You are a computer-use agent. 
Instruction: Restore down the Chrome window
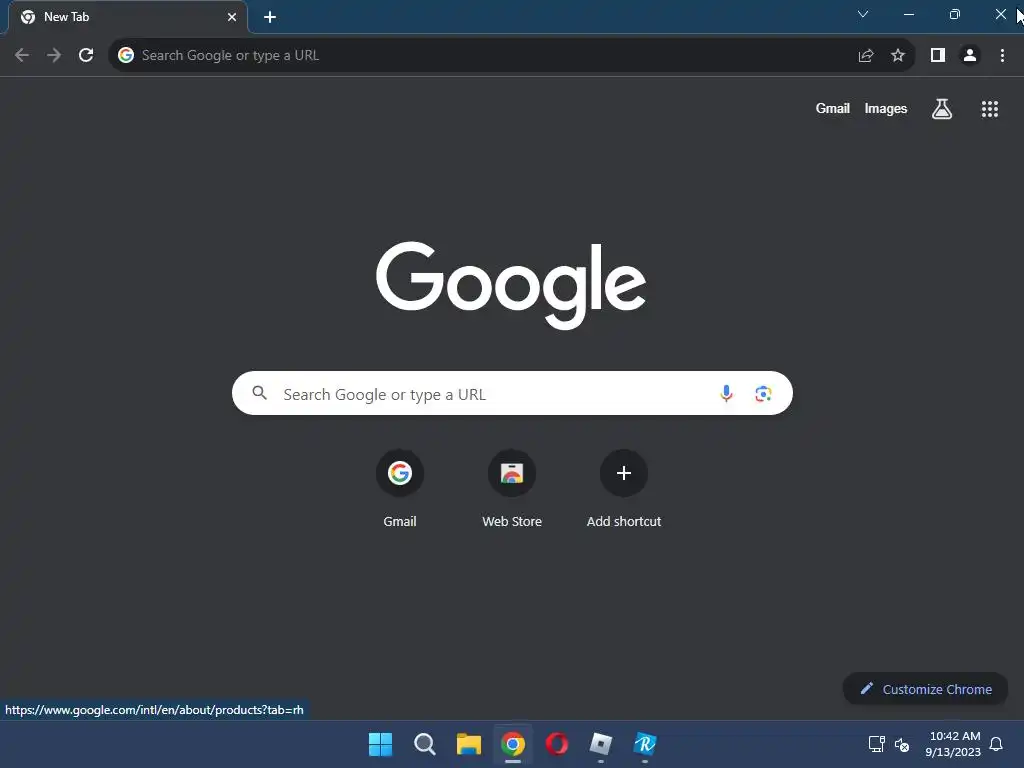(955, 14)
